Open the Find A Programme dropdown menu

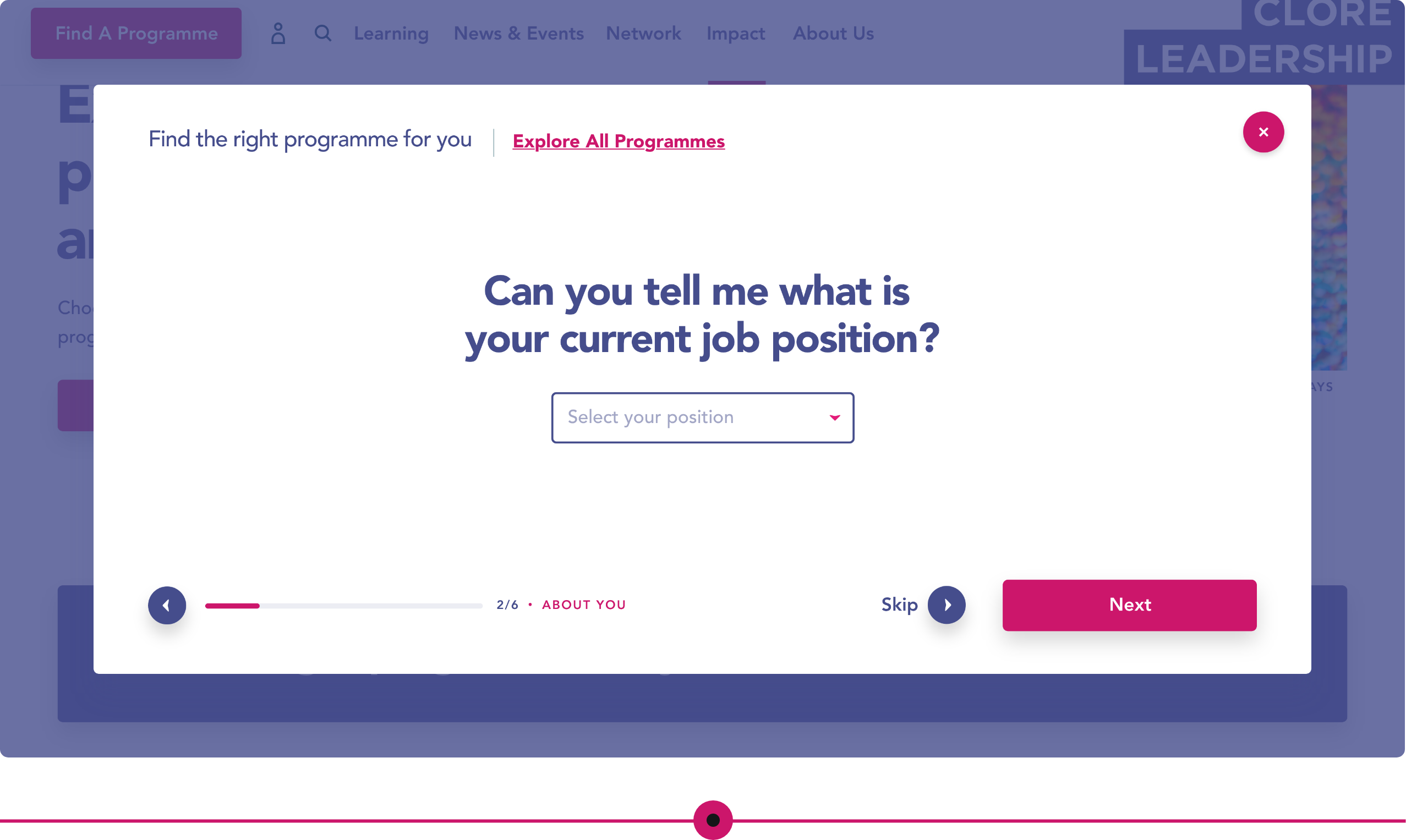pos(136,33)
